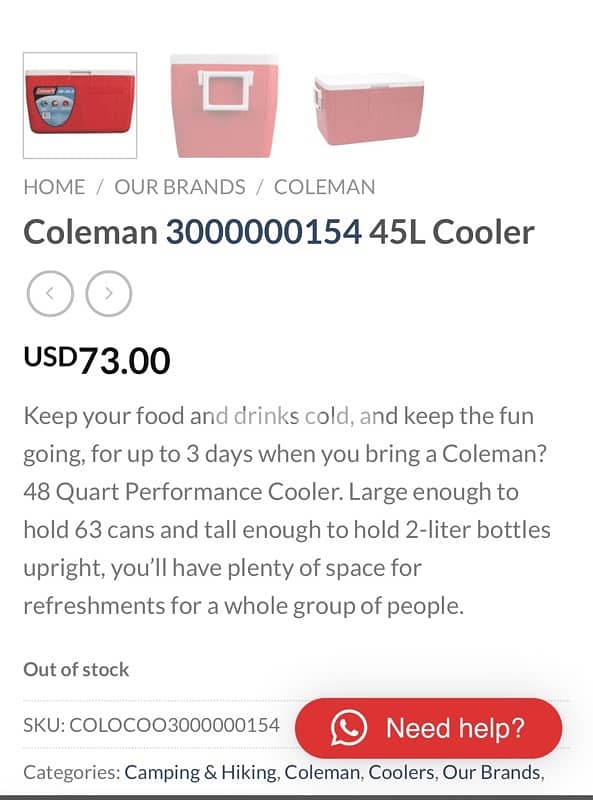Click the Out of stock label
This screenshot has width=593, height=800.
[76, 670]
